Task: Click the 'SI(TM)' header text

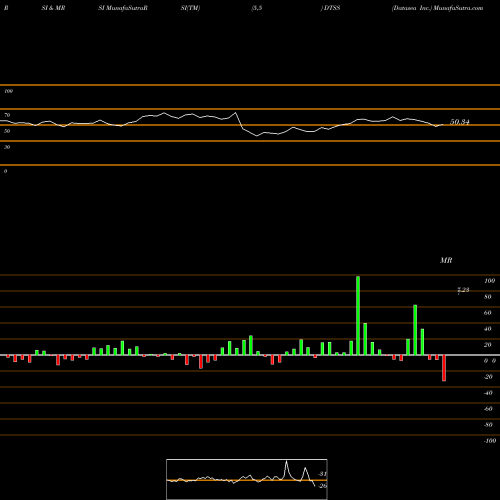Action: point(190,8)
